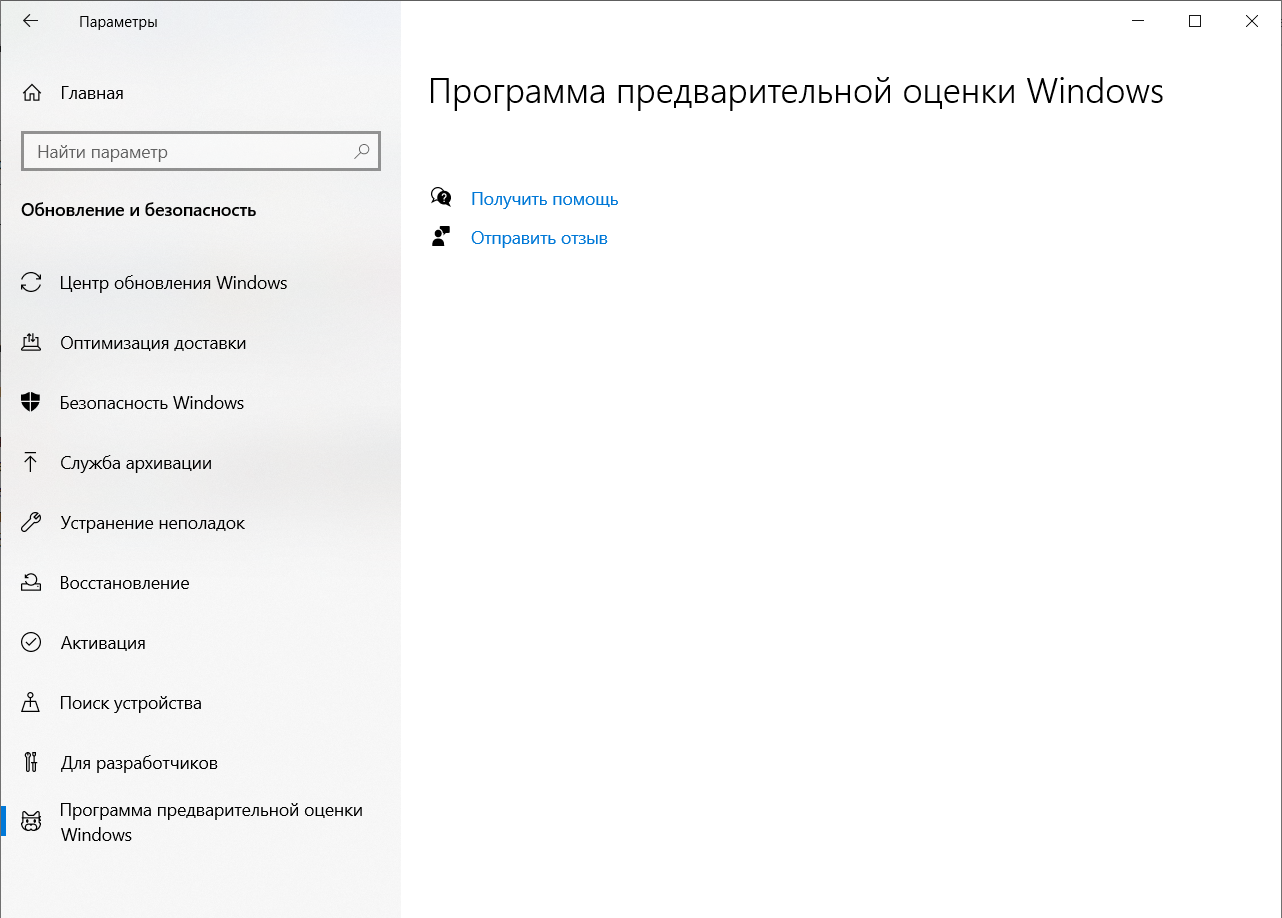Viewport: 1282px width, 918px height.
Task: Click the Windows Update refresh icon
Action: [31, 283]
